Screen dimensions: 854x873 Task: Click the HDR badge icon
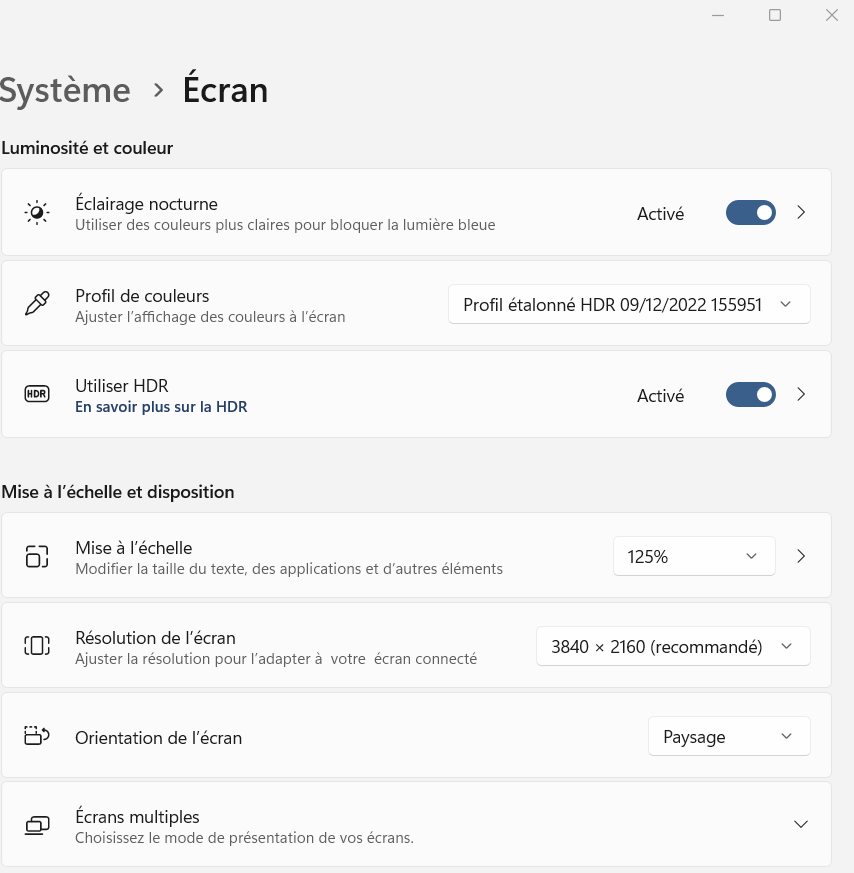pos(37,394)
